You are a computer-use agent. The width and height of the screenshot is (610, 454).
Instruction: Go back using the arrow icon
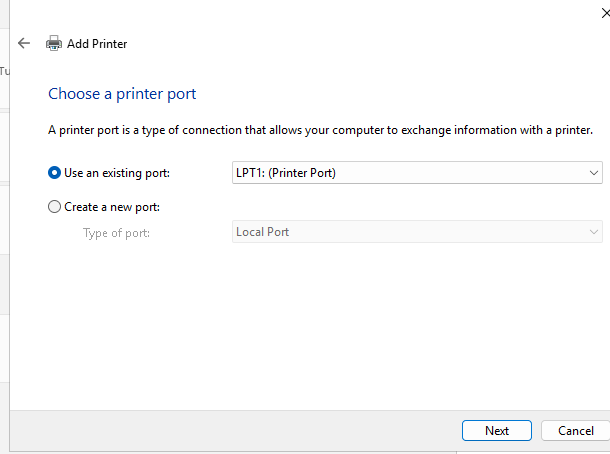tap(24, 43)
